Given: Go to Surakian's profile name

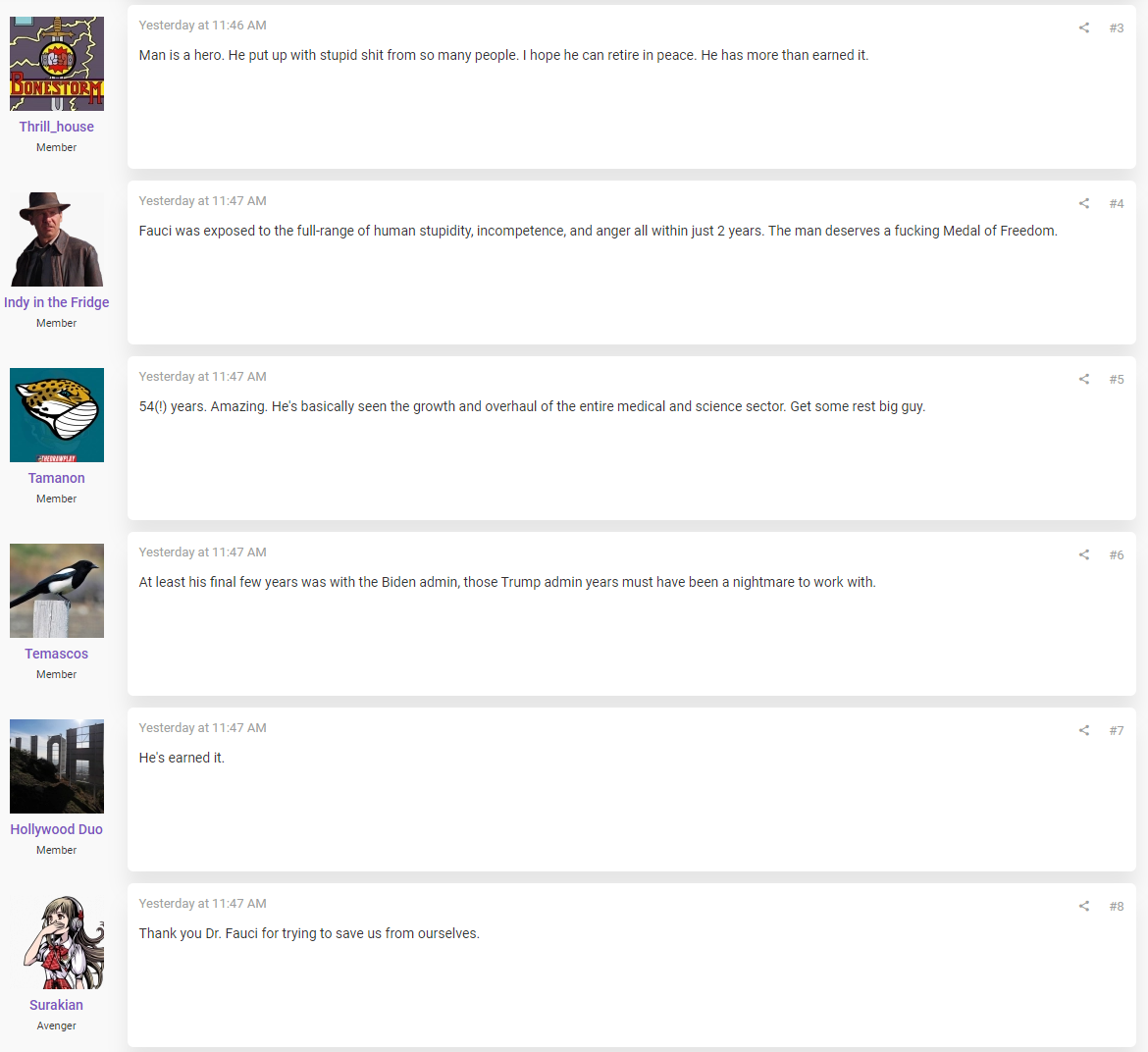Looking at the screenshot, I should (x=56, y=1005).
